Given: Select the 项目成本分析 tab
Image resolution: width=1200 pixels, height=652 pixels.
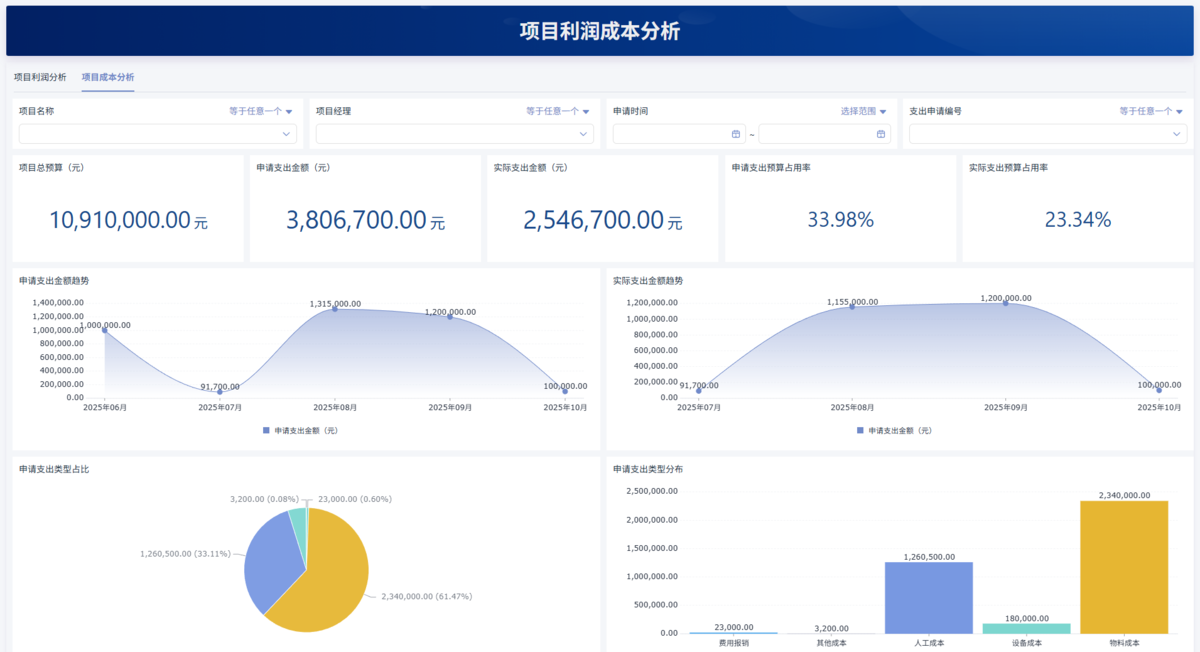Looking at the screenshot, I should [108, 77].
